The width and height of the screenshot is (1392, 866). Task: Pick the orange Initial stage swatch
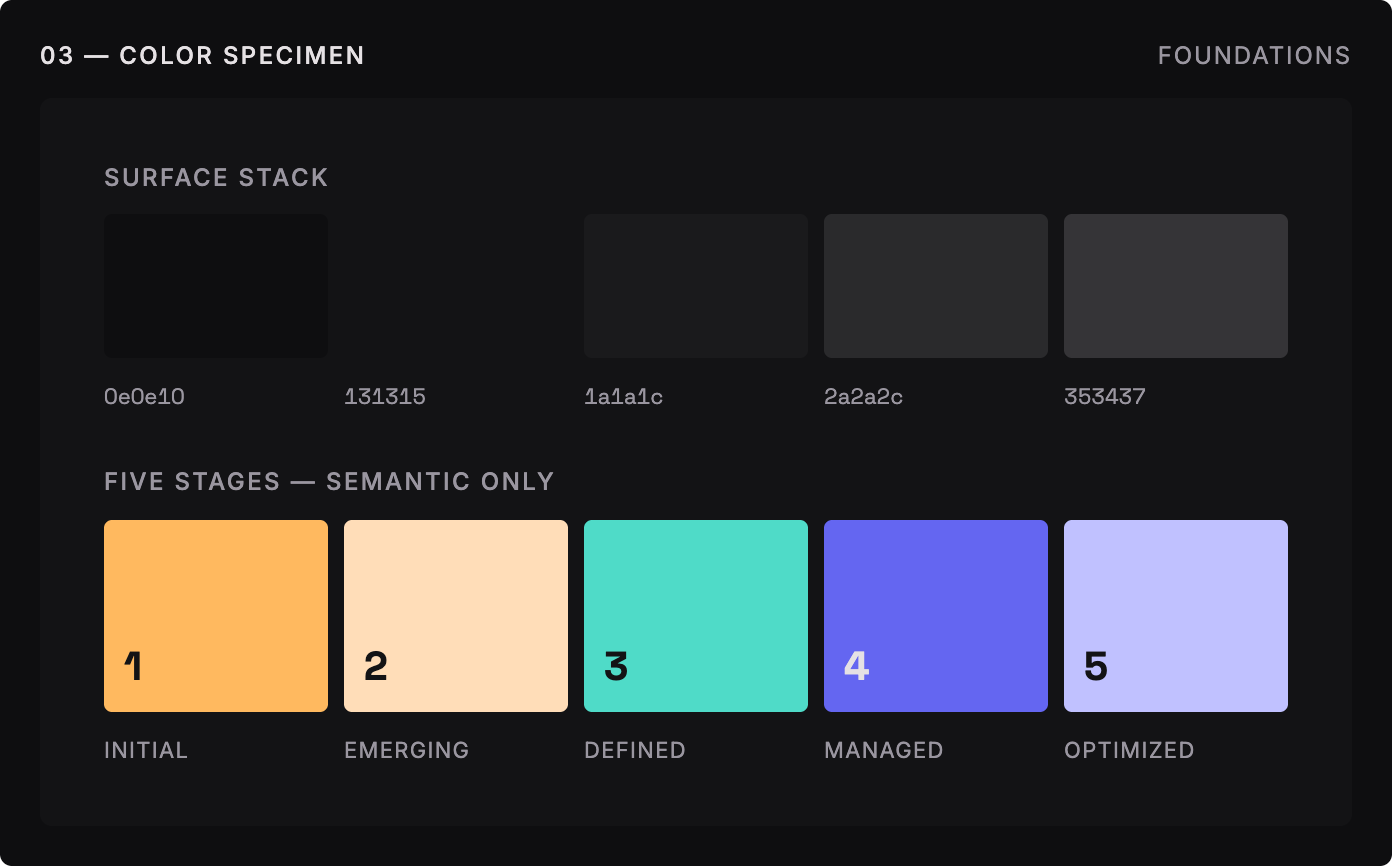coord(216,616)
